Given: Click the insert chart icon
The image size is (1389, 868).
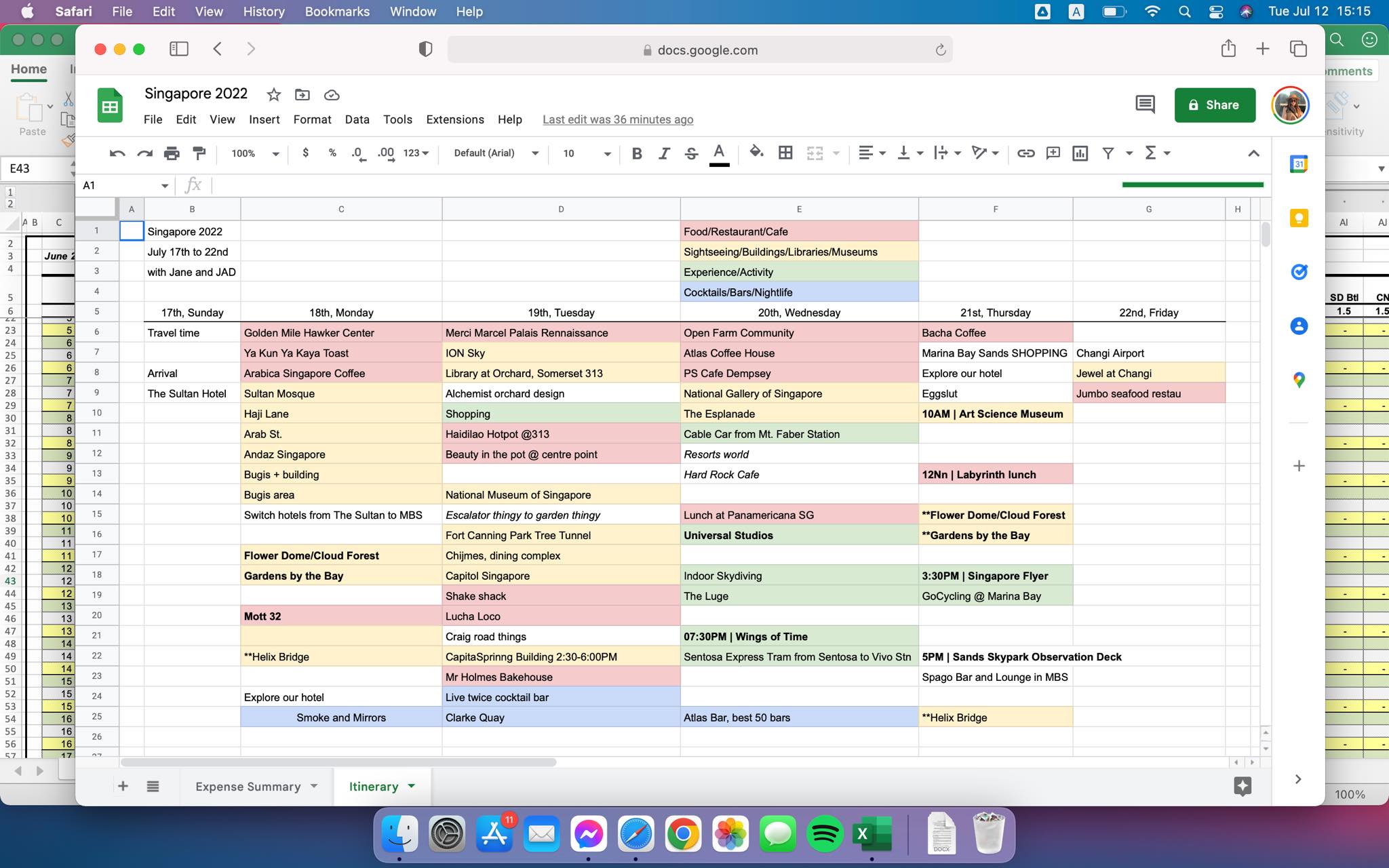Looking at the screenshot, I should pyautogui.click(x=1080, y=153).
